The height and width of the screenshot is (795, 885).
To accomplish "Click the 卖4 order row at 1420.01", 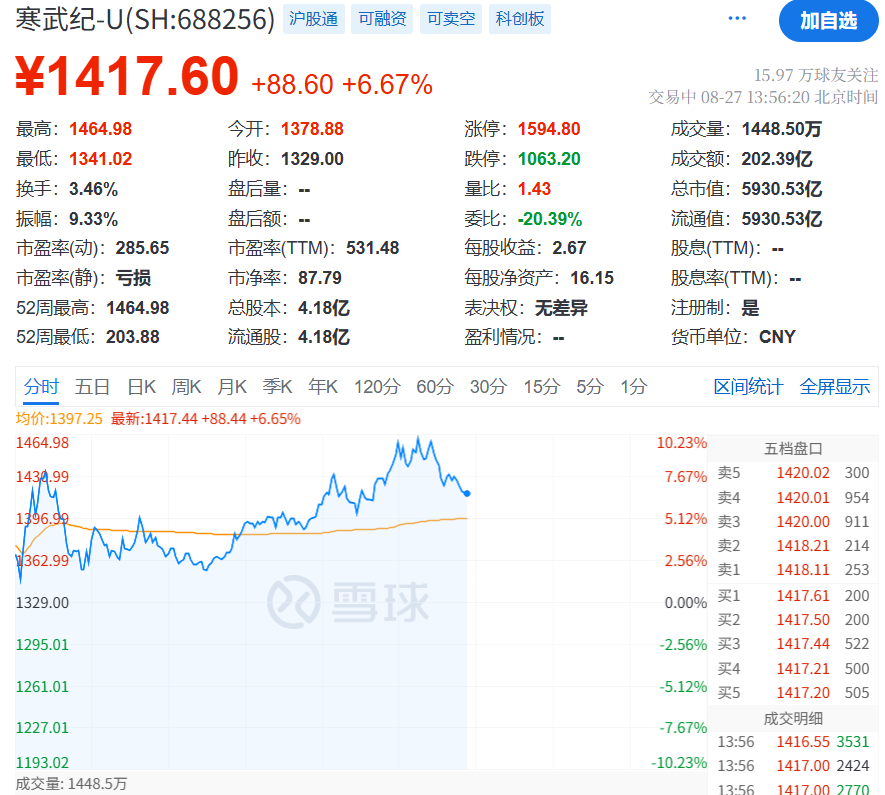I will click(x=793, y=498).
